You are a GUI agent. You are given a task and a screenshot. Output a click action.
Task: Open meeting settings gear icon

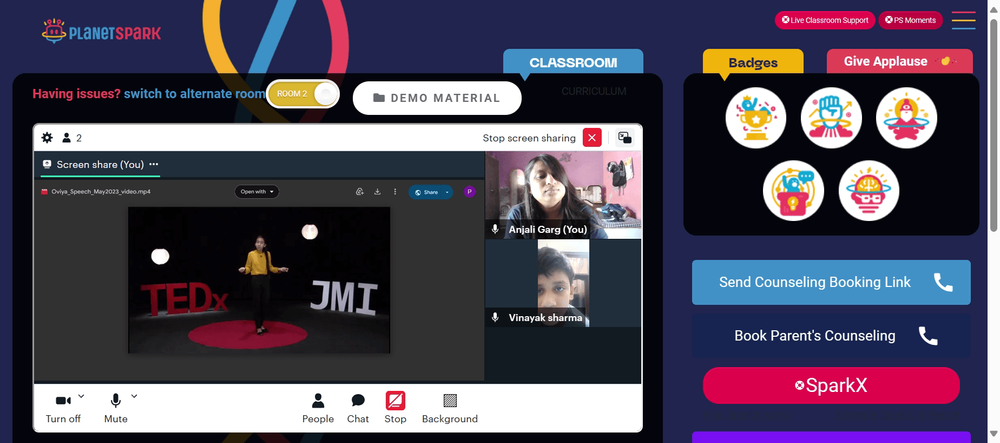point(47,138)
